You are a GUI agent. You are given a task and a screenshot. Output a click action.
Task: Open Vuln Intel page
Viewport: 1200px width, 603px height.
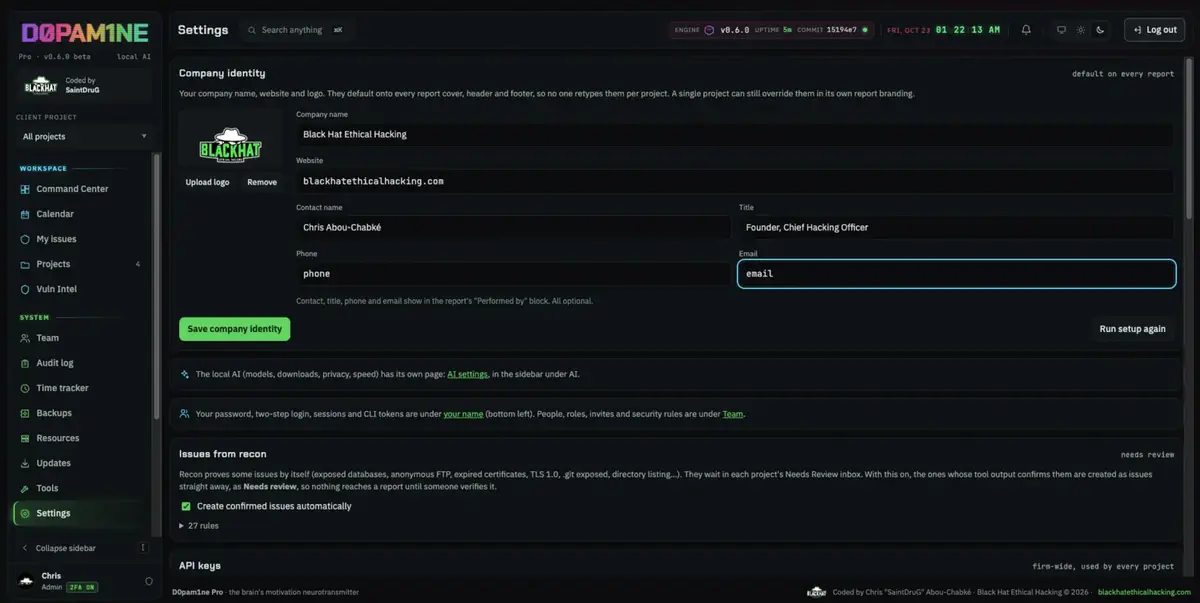pyautogui.click(x=80, y=289)
